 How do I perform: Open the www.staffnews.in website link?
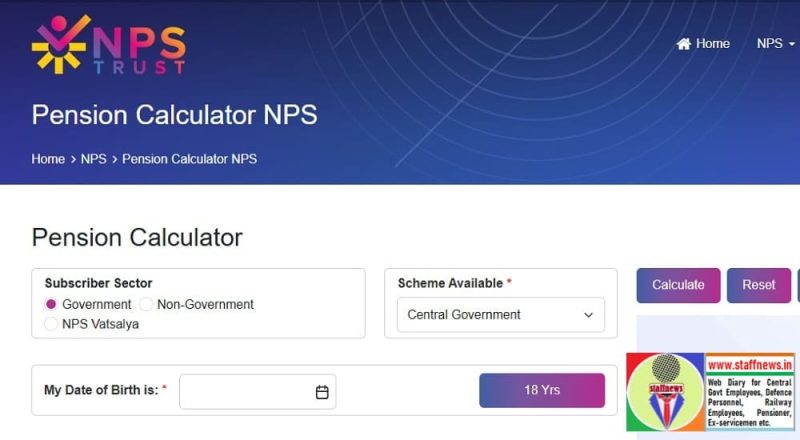click(x=750, y=365)
